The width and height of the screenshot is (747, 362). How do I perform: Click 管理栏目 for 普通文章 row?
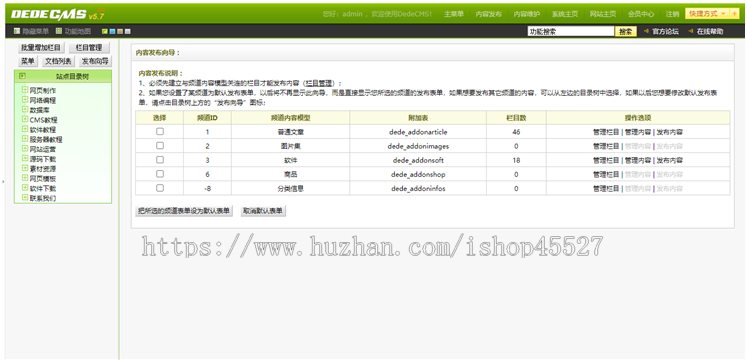pos(606,132)
